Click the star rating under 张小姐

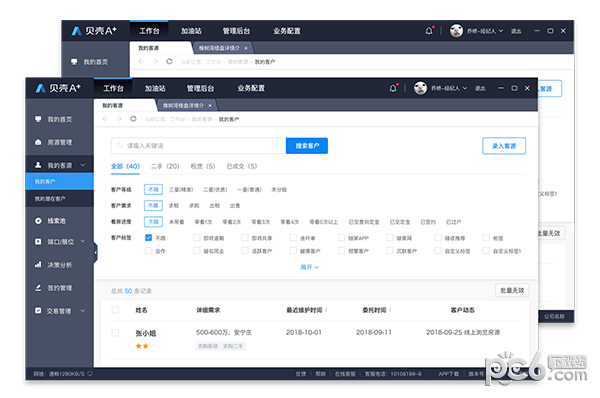145,346
